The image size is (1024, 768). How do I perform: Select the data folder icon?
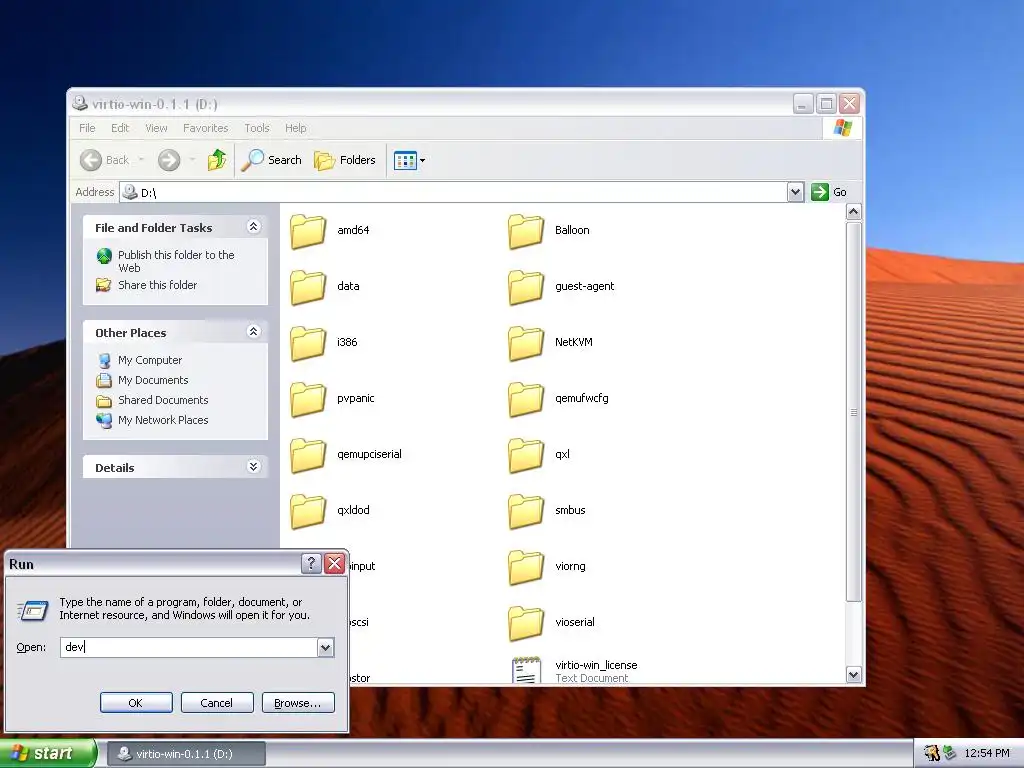[308, 287]
